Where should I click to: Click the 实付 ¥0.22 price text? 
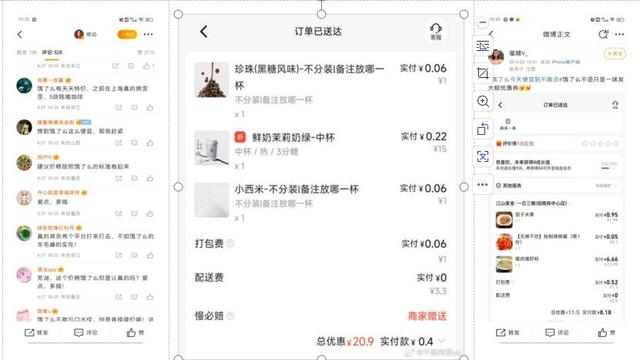(424, 136)
